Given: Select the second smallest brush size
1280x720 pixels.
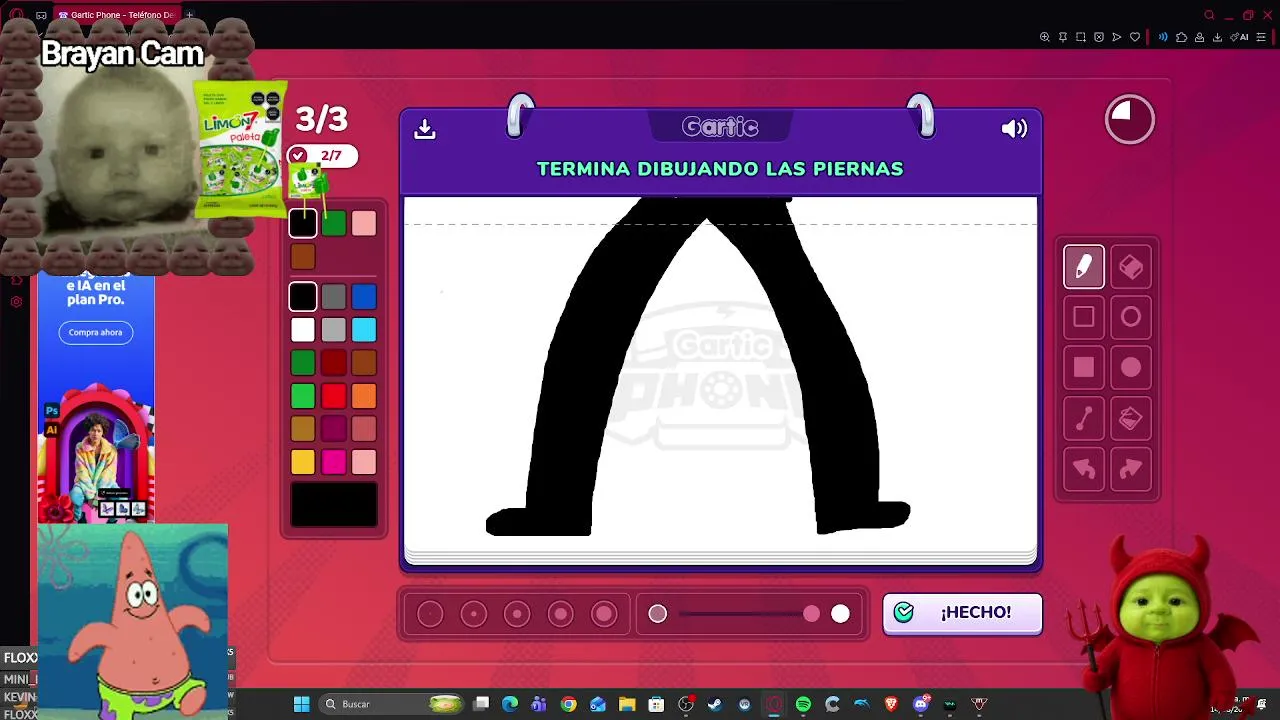Looking at the screenshot, I should (x=474, y=614).
